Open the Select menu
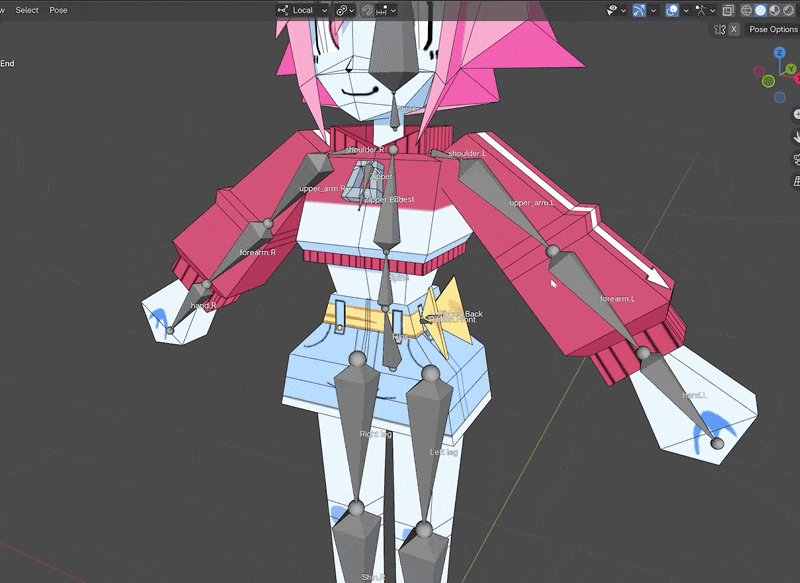 (27, 10)
